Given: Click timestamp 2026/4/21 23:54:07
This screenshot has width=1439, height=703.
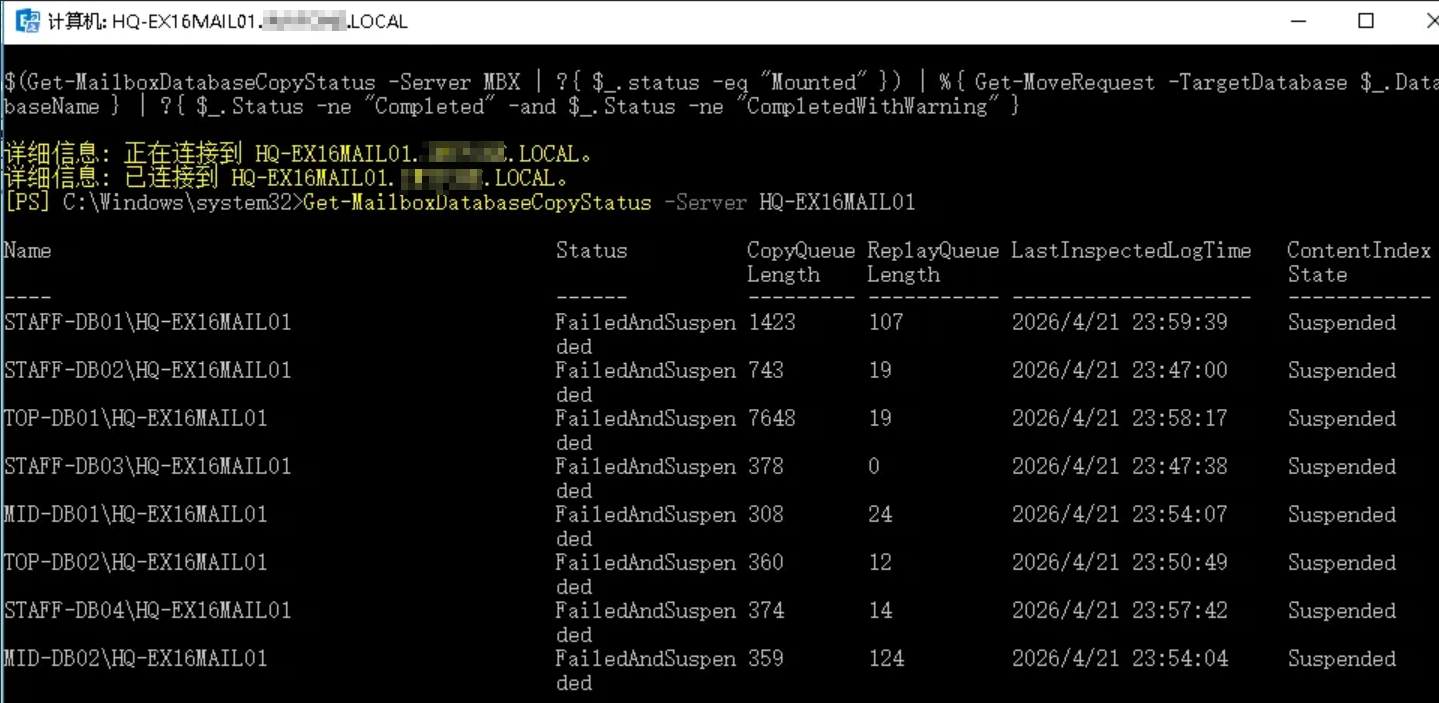Looking at the screenshot, I should 1119,515.
